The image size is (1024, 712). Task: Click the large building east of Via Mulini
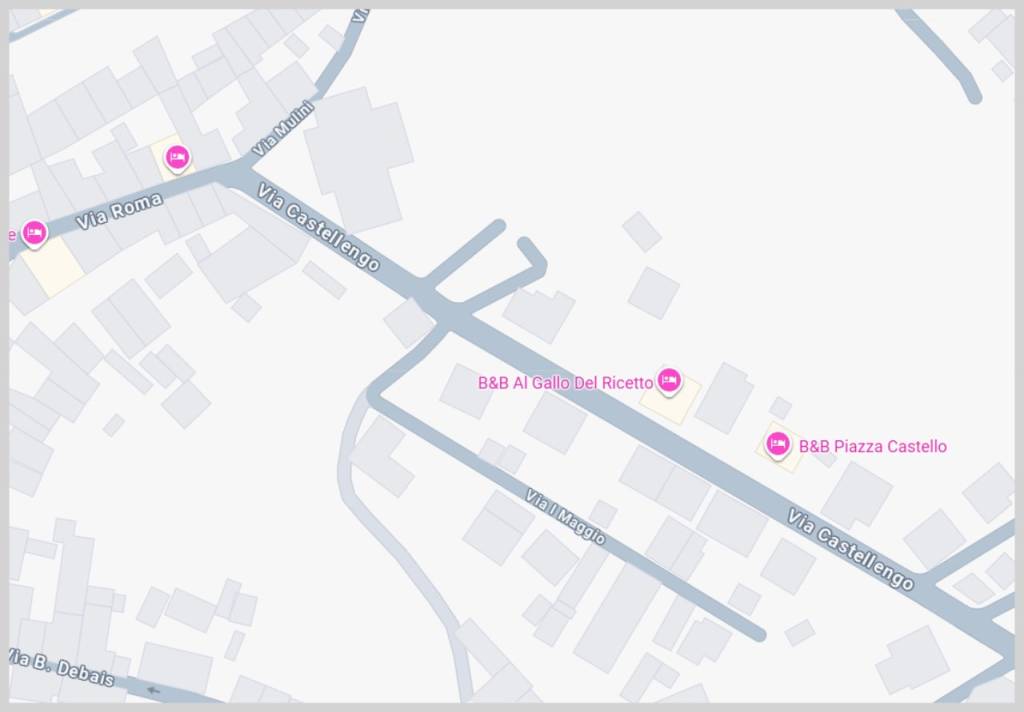[359, 160]
